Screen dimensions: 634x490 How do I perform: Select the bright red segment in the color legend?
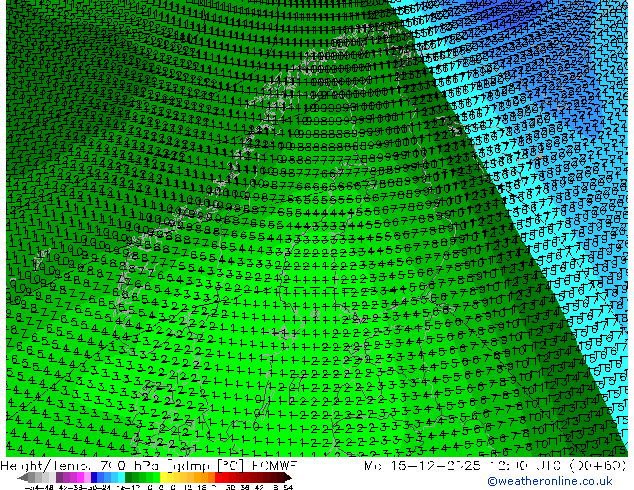pyautogui.click(x=218, y=477)
